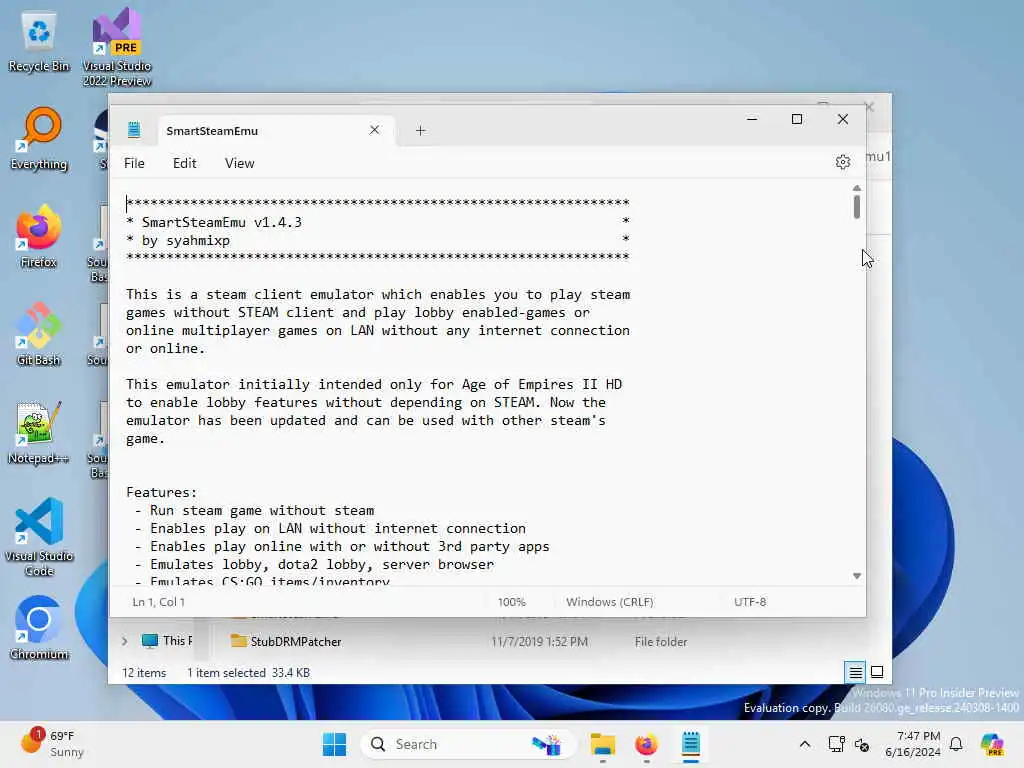
Task: Click the colorful search highlight icon
Action: 547,744
